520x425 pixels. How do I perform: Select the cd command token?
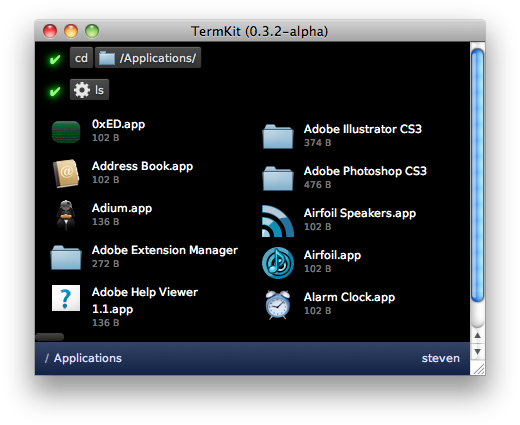81,58
